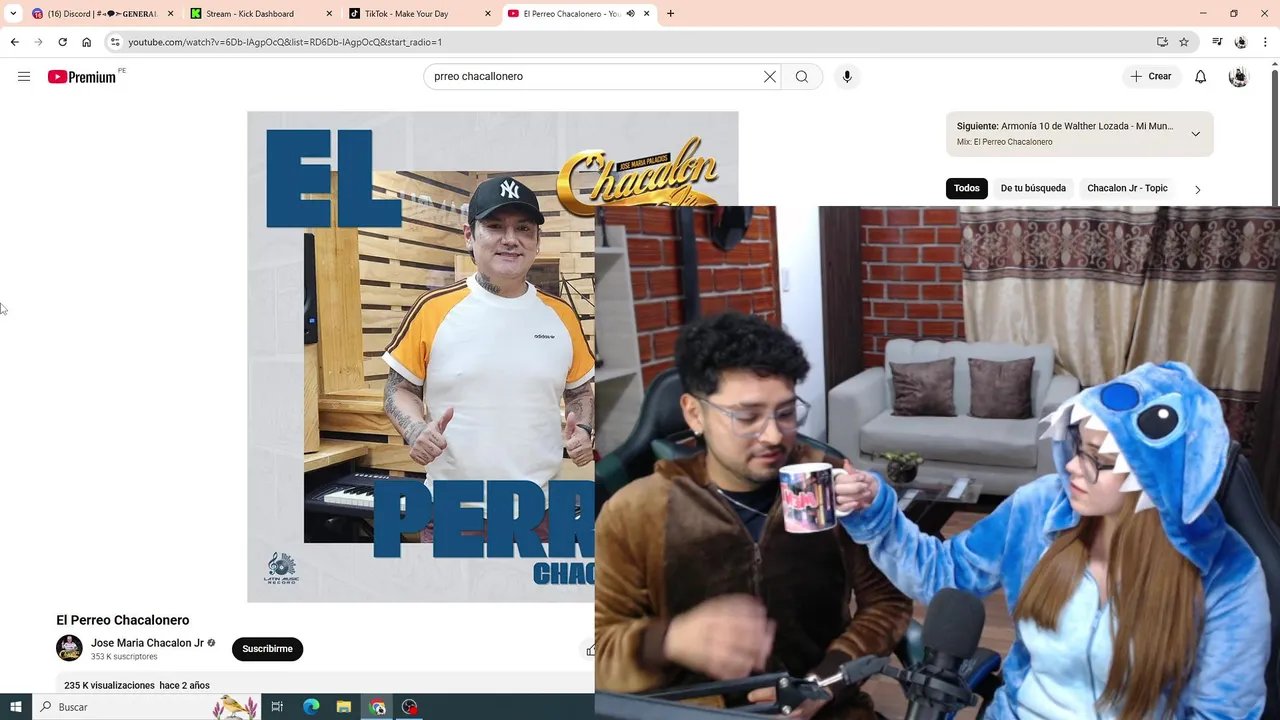Switch to Chrome in the taskbar
The width and height of the screenshot is (1280, 720).
click(x=377, y=707)
